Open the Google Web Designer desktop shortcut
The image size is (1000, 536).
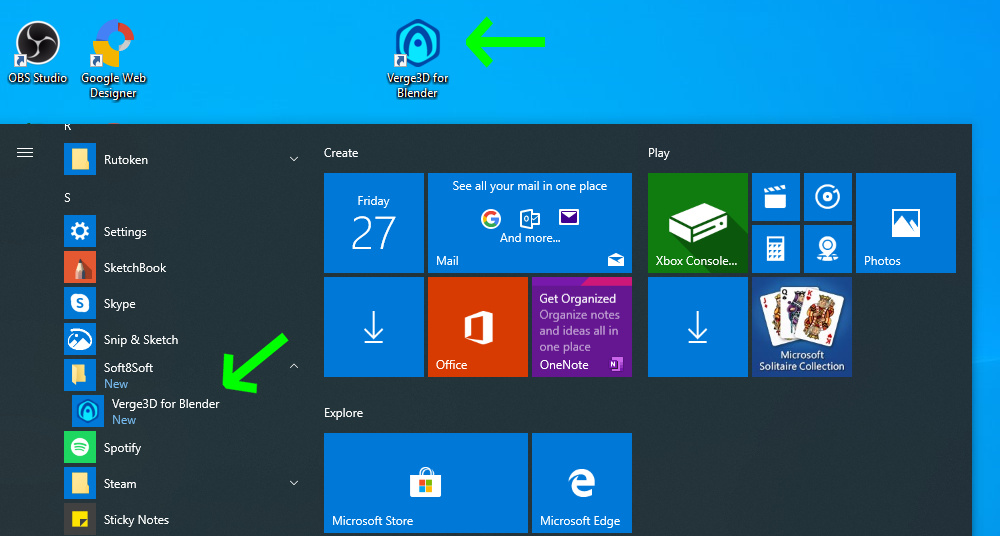click(114, 59)
